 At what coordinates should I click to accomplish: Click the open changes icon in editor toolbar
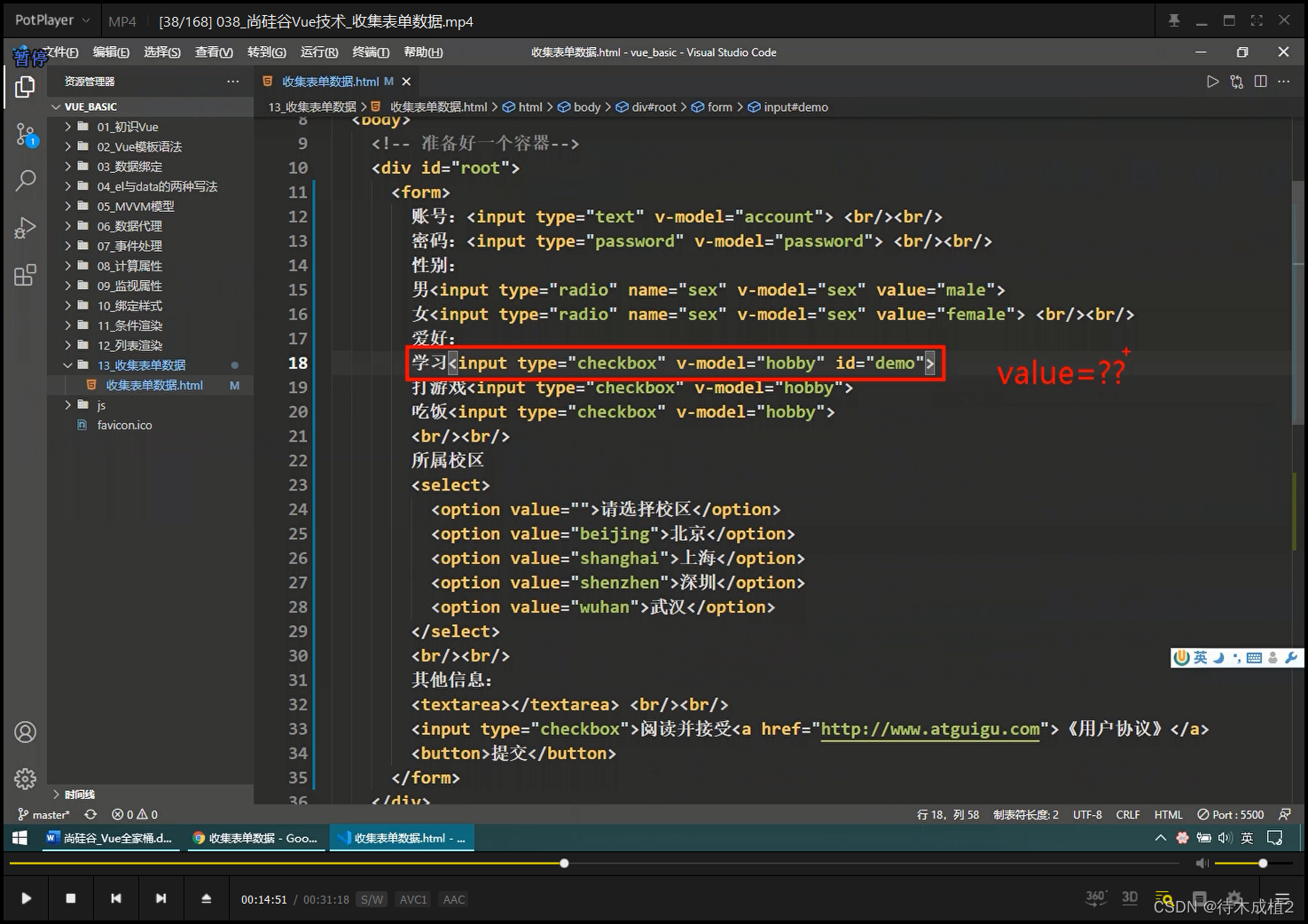(1236, 82)
